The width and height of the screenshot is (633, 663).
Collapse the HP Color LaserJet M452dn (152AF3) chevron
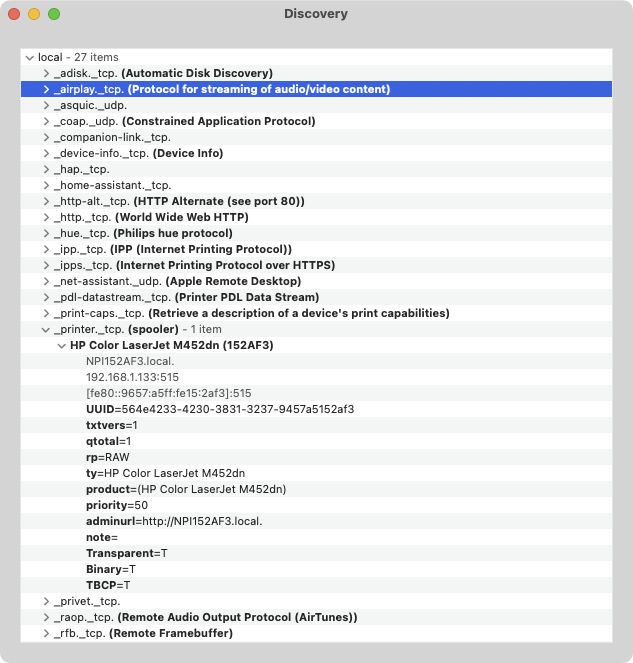(62, 346)
